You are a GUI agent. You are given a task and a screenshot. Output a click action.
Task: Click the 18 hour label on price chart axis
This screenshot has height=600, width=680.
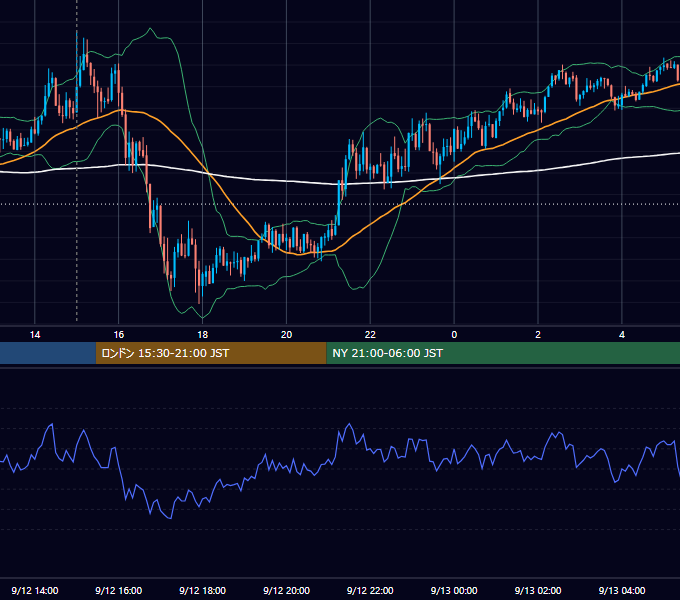click(x=203, y=335)
